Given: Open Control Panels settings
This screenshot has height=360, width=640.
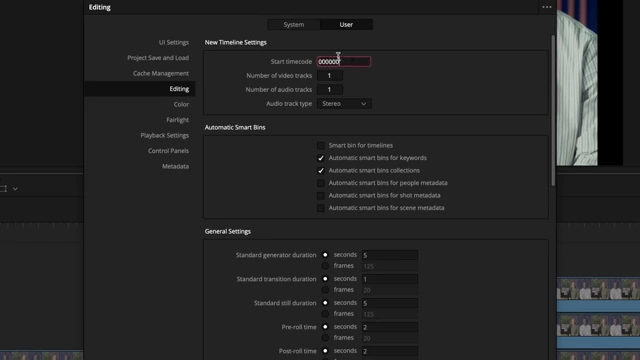Looking at the screenshot, I should [x=168, y=151].
